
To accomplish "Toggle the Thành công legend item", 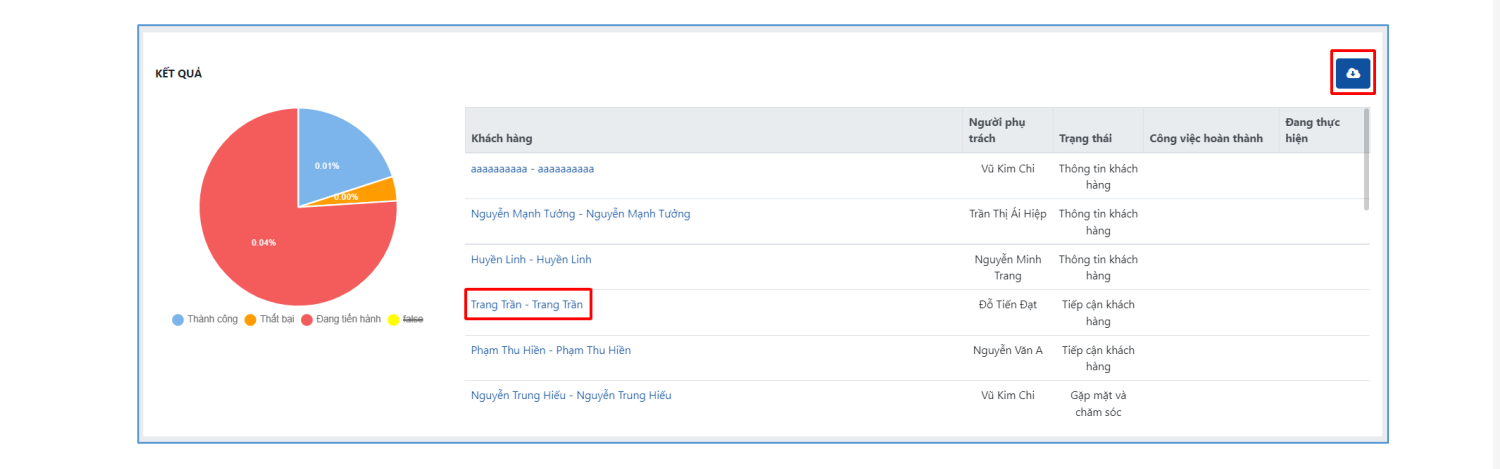I will point(205,319).
